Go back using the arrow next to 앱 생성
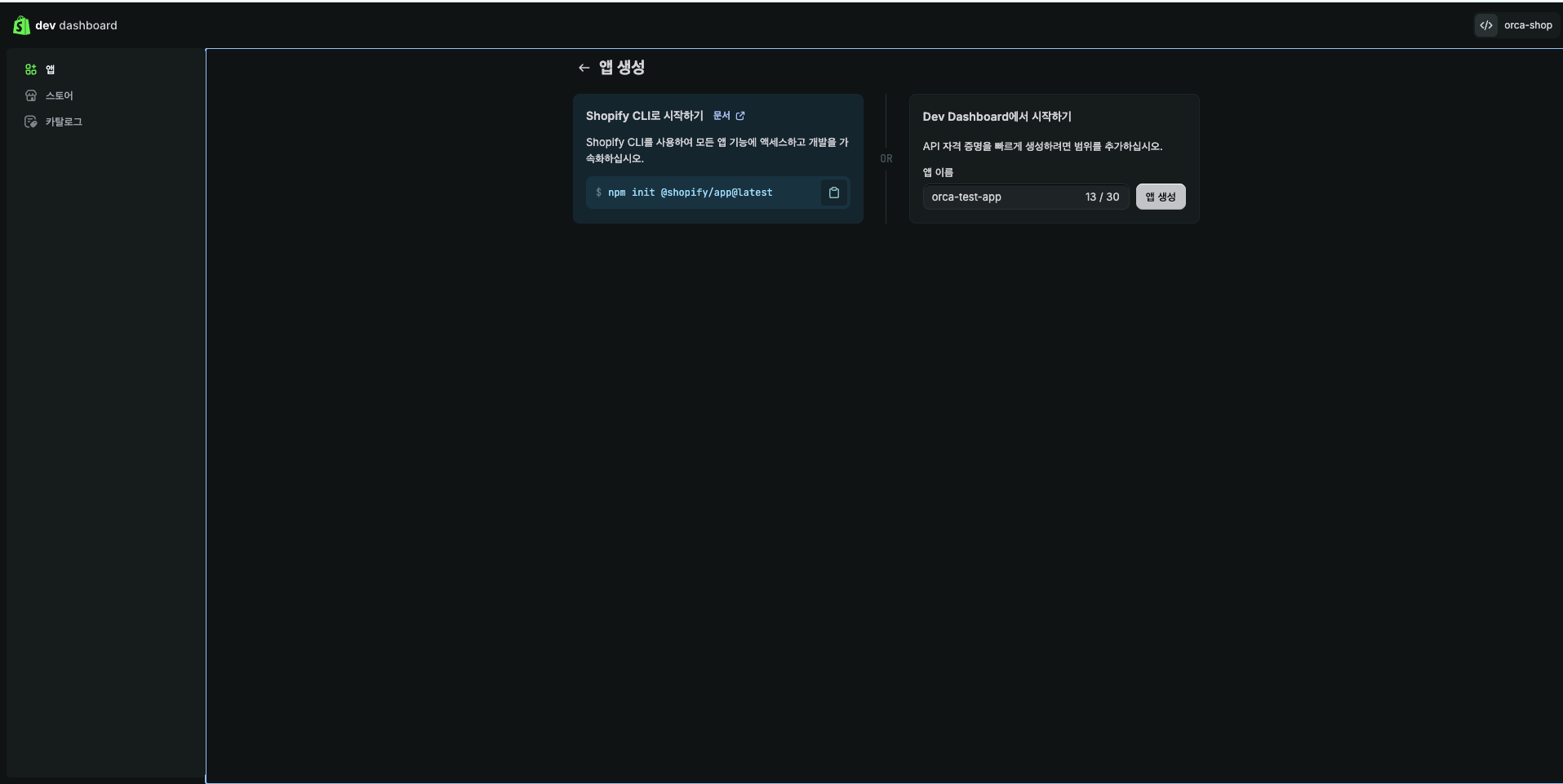Image resolution: width=1563 pixels, height=784 pixels. (584, 68)
